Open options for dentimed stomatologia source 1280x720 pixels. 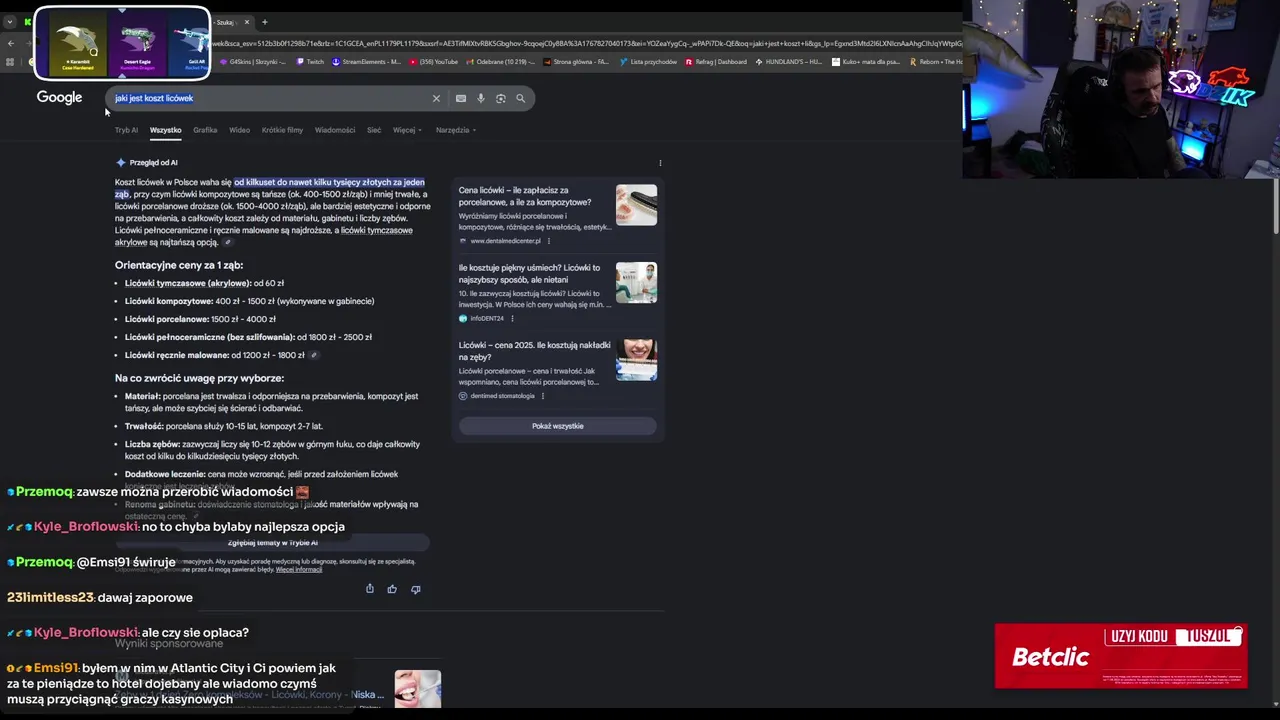pyautogui.click(x=542, y=396)
